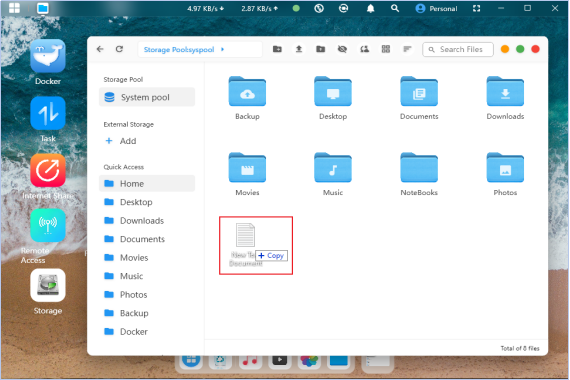
Task: Switch to grid view layout icon
Action: (x=386, y=49)
